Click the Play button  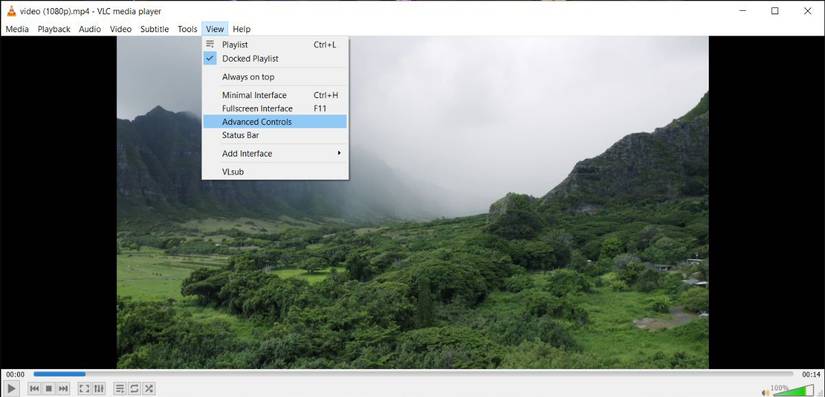[x=11, y=389]
